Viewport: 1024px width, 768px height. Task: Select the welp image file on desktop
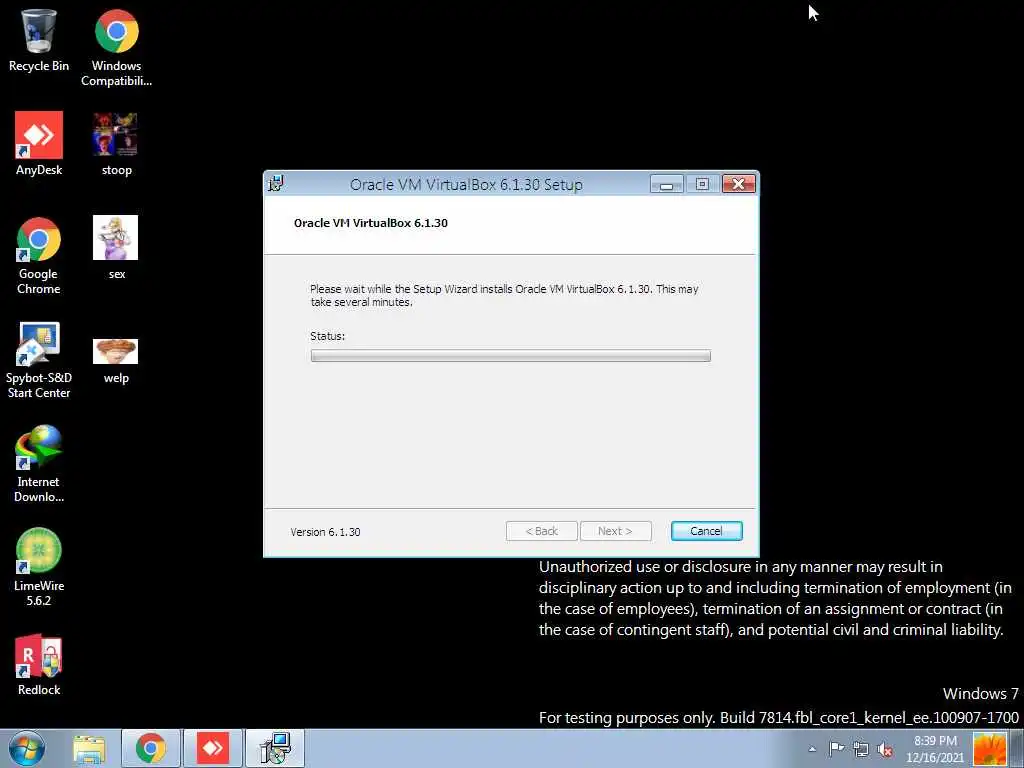tap(116, 361)
